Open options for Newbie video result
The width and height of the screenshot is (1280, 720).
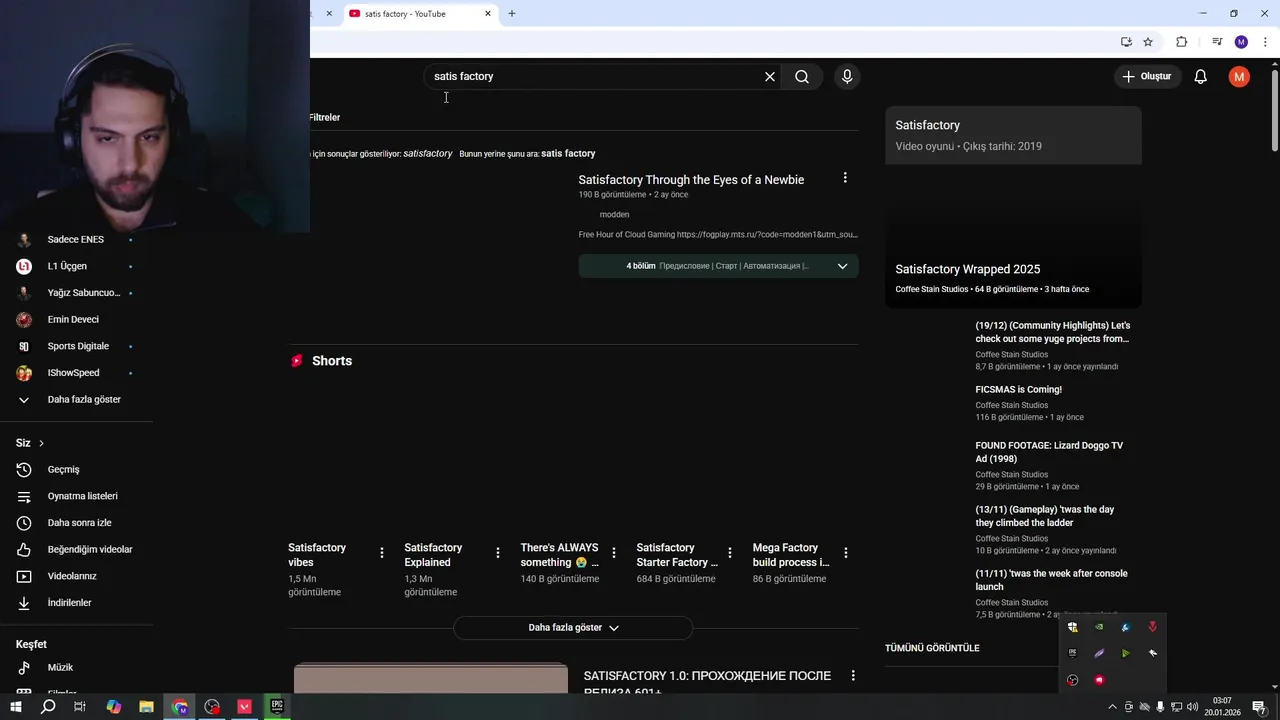tap(845, 178)
